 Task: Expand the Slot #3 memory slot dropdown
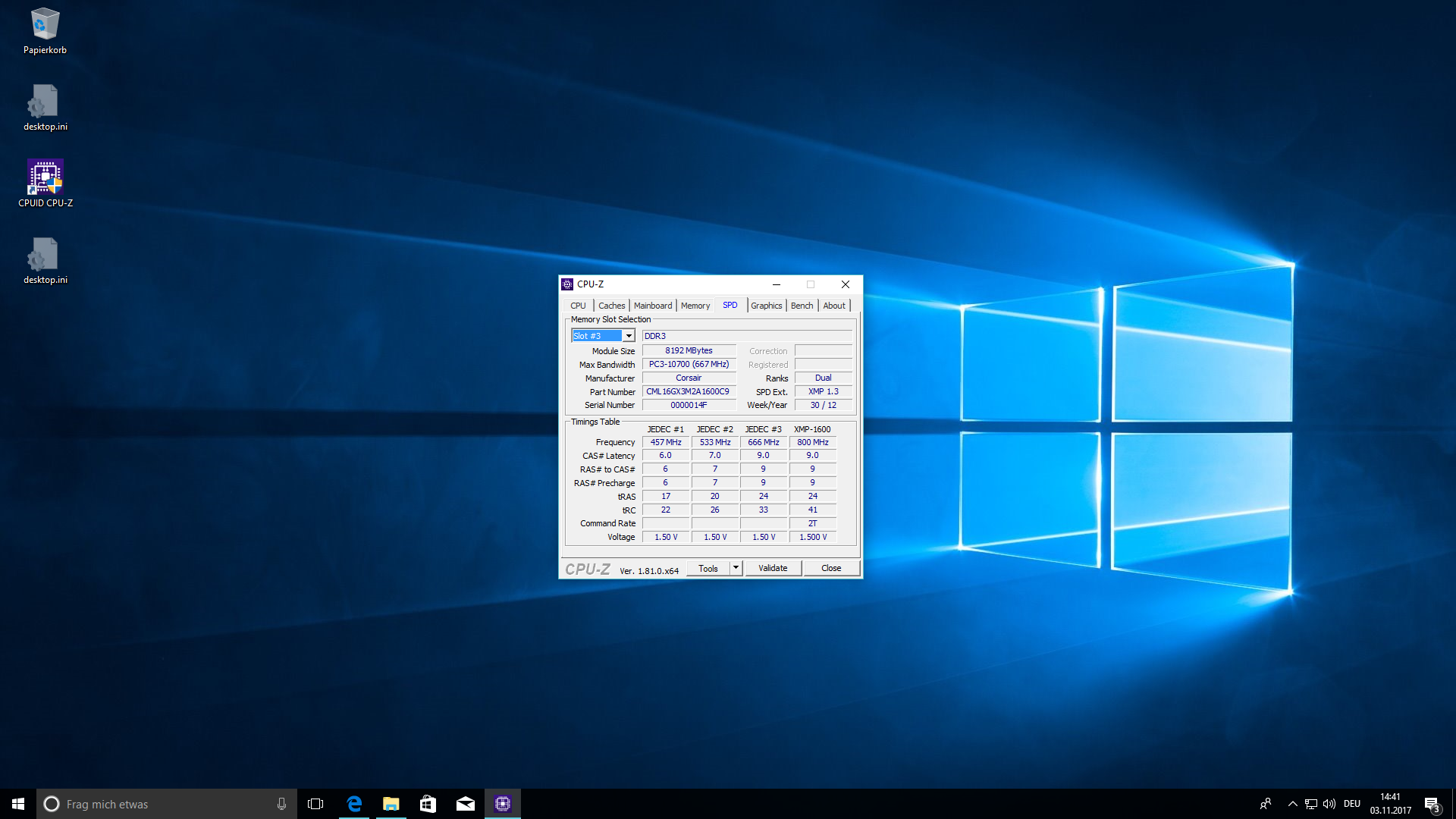point(629,336)
